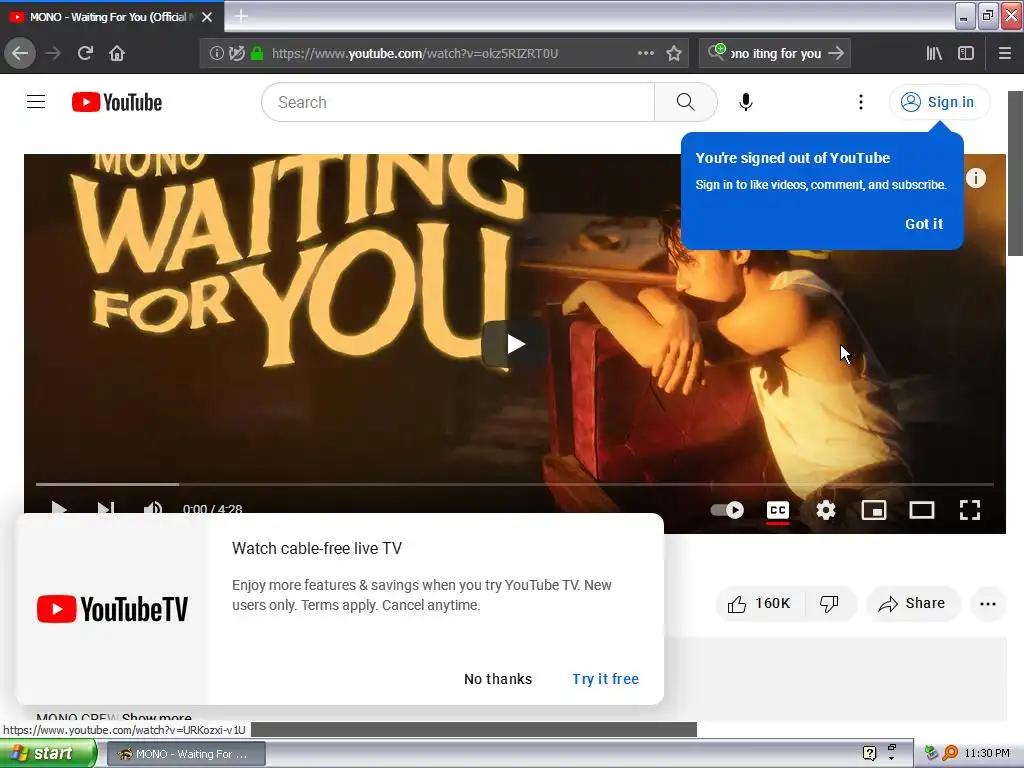Open page actions three-dot menu
1024x768 pixels.
[x=645, y=53]
